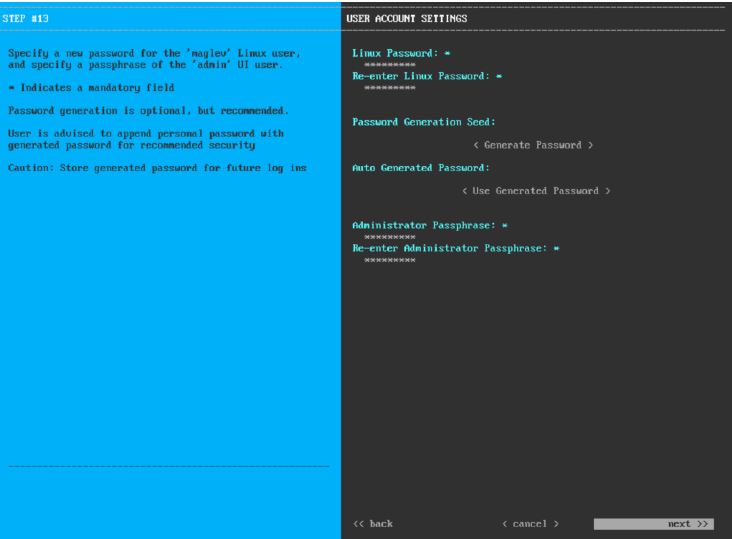Click the Caution text about storing password
Viewport: 732px width, 539px height.
tap(159, 166)
